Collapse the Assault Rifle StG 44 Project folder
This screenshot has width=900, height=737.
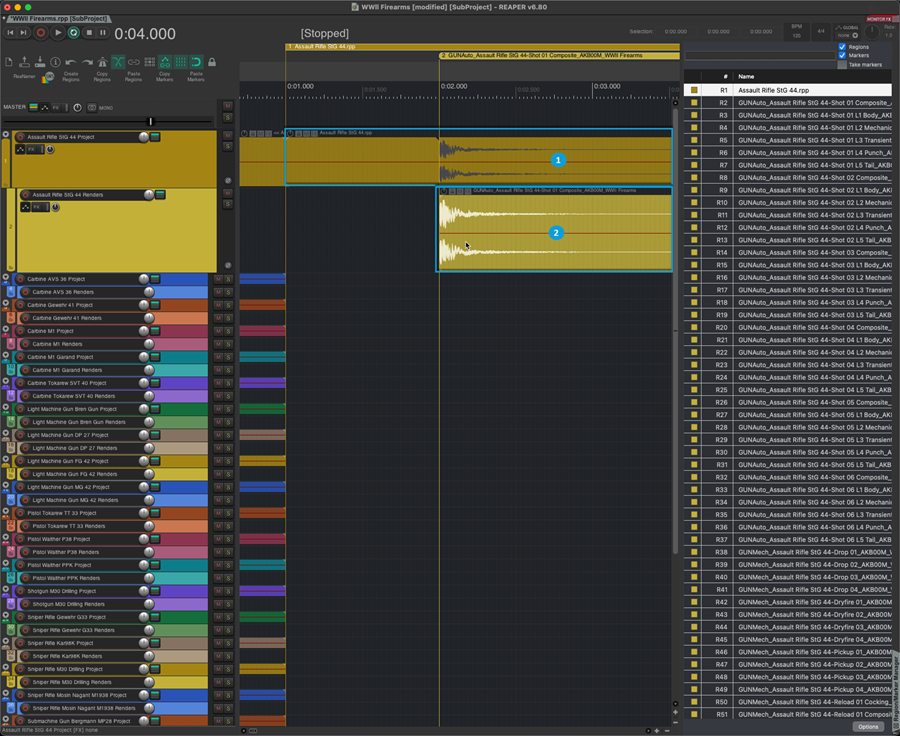tap(6, 135)
